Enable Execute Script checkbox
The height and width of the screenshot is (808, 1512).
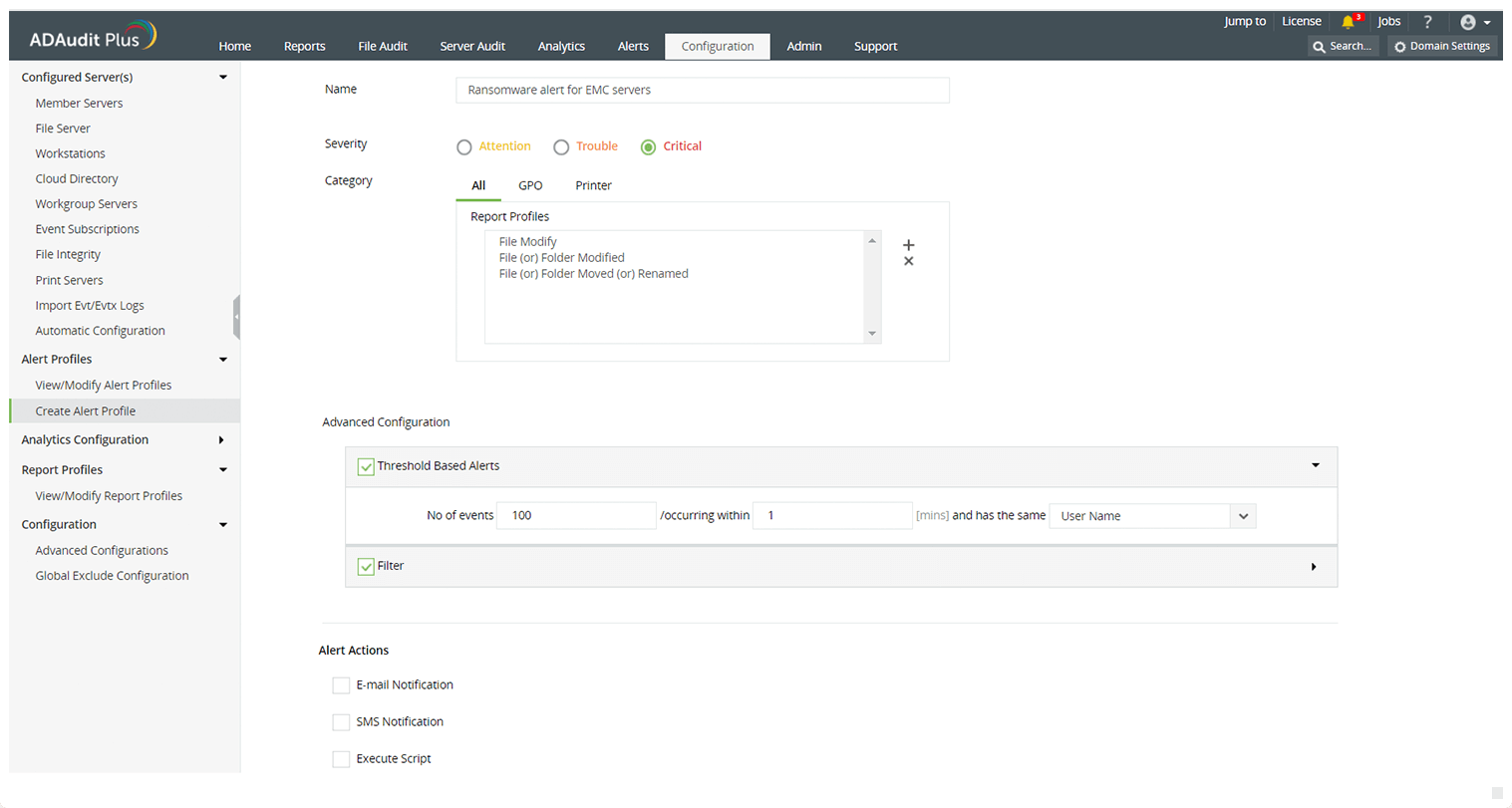pos(341,759)
